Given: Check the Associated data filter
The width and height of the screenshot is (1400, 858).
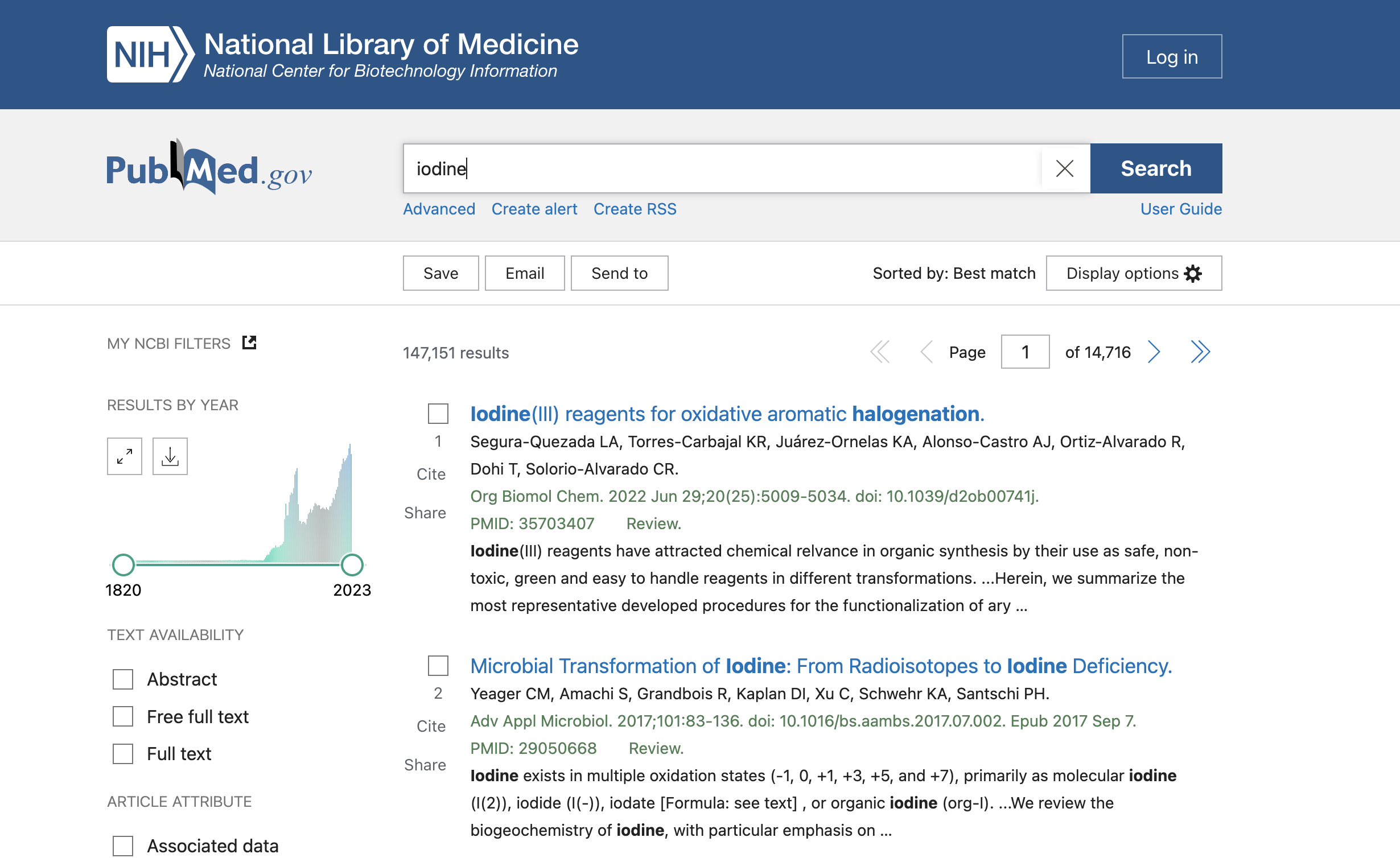Looking at the screenshot, I should (x=123, y=846).
